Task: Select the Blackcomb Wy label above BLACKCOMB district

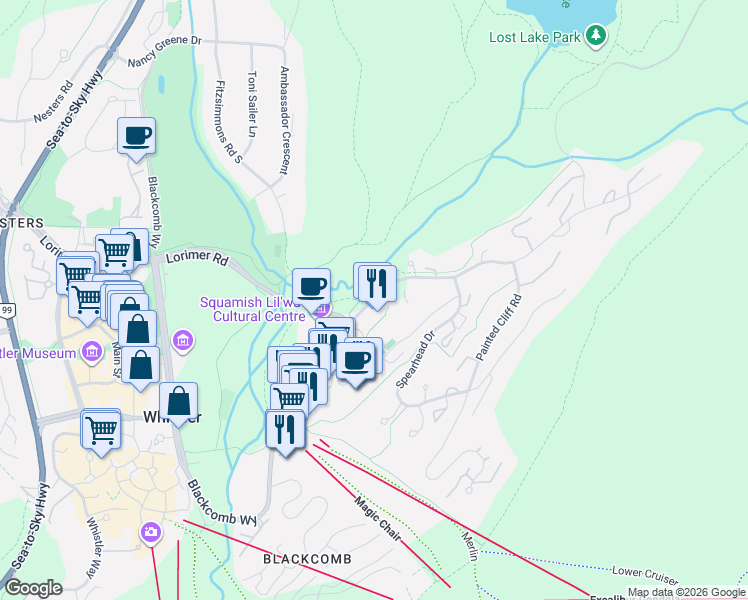Action: pos(222,503)
